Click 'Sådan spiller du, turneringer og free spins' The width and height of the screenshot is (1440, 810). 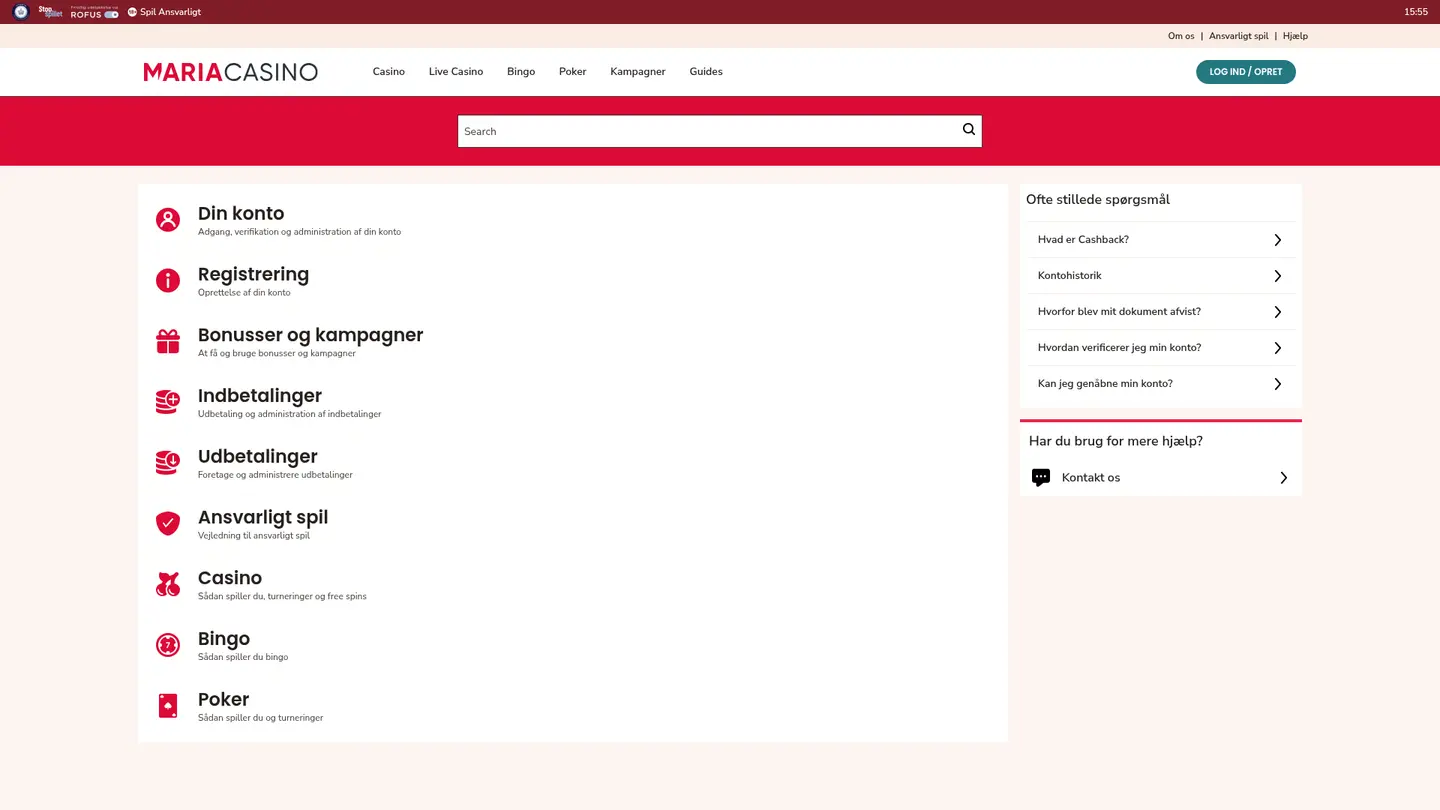point(282,596)
